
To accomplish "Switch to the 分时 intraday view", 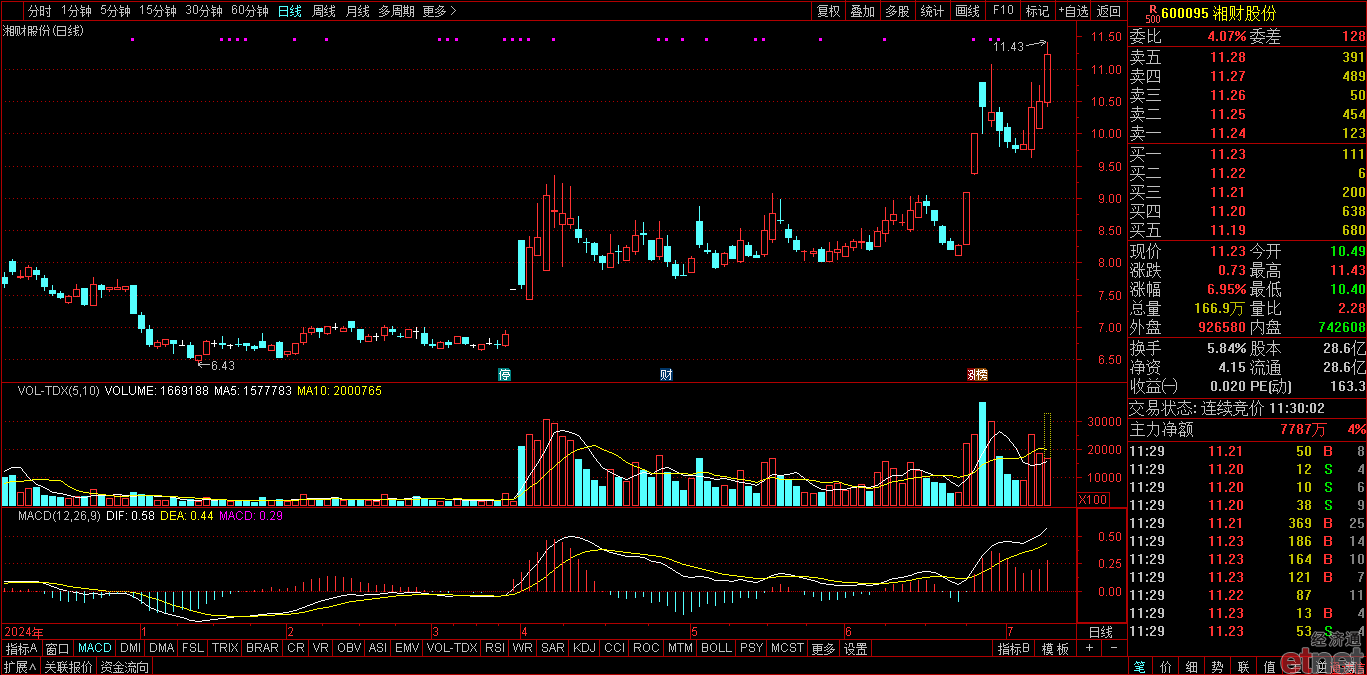I will (39, 11).
